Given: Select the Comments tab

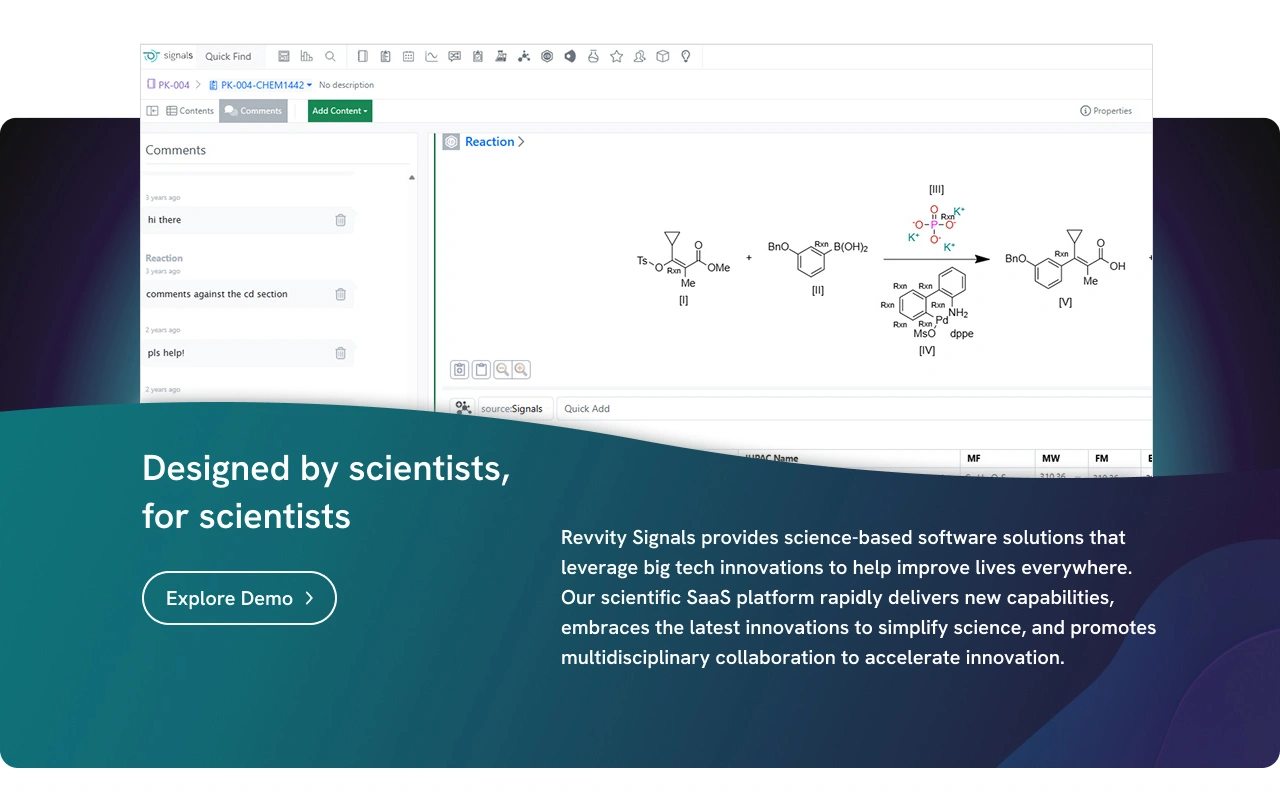Looking at the screenshot, I should (253, 111).
